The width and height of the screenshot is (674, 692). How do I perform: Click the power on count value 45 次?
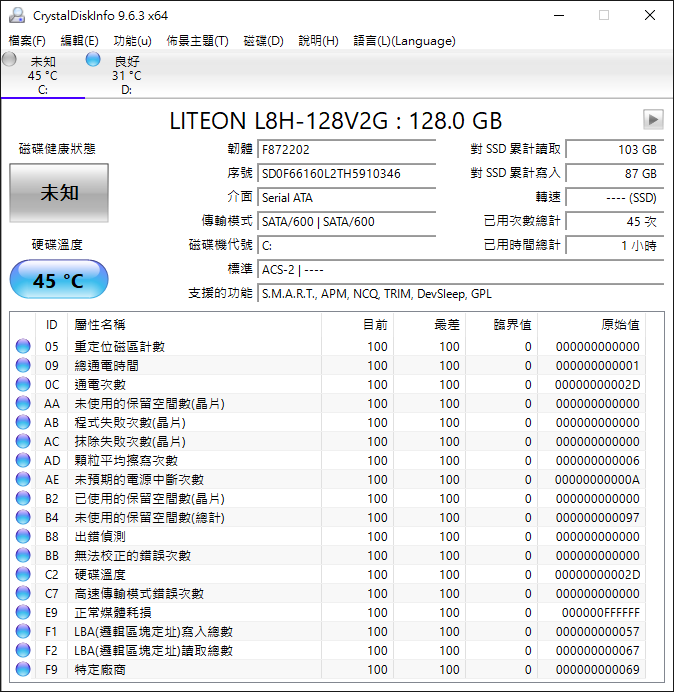tap(615, 221)
